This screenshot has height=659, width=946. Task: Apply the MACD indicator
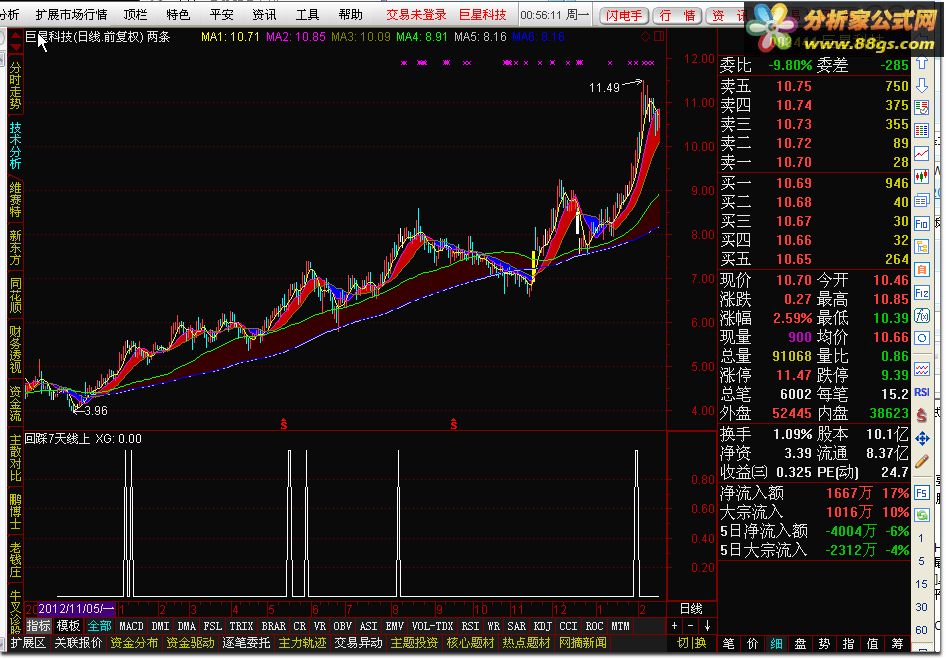(131, 626)
